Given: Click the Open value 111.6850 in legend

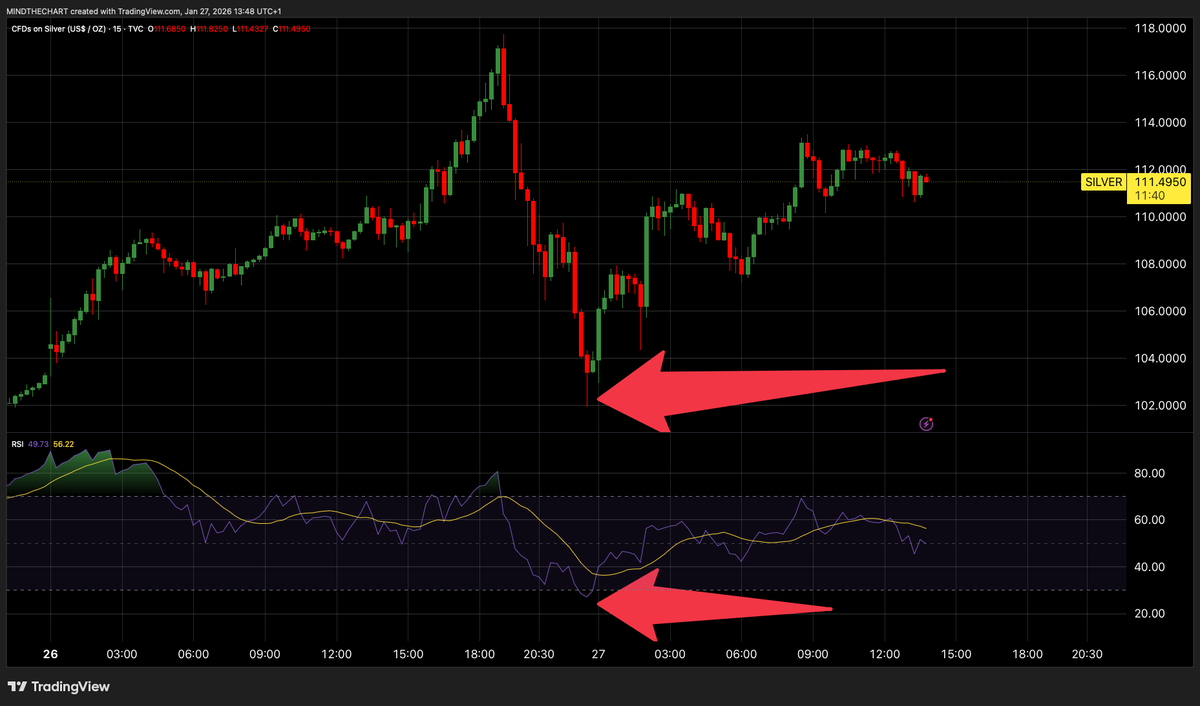Looking at the screenshot, I should point(167,29).
